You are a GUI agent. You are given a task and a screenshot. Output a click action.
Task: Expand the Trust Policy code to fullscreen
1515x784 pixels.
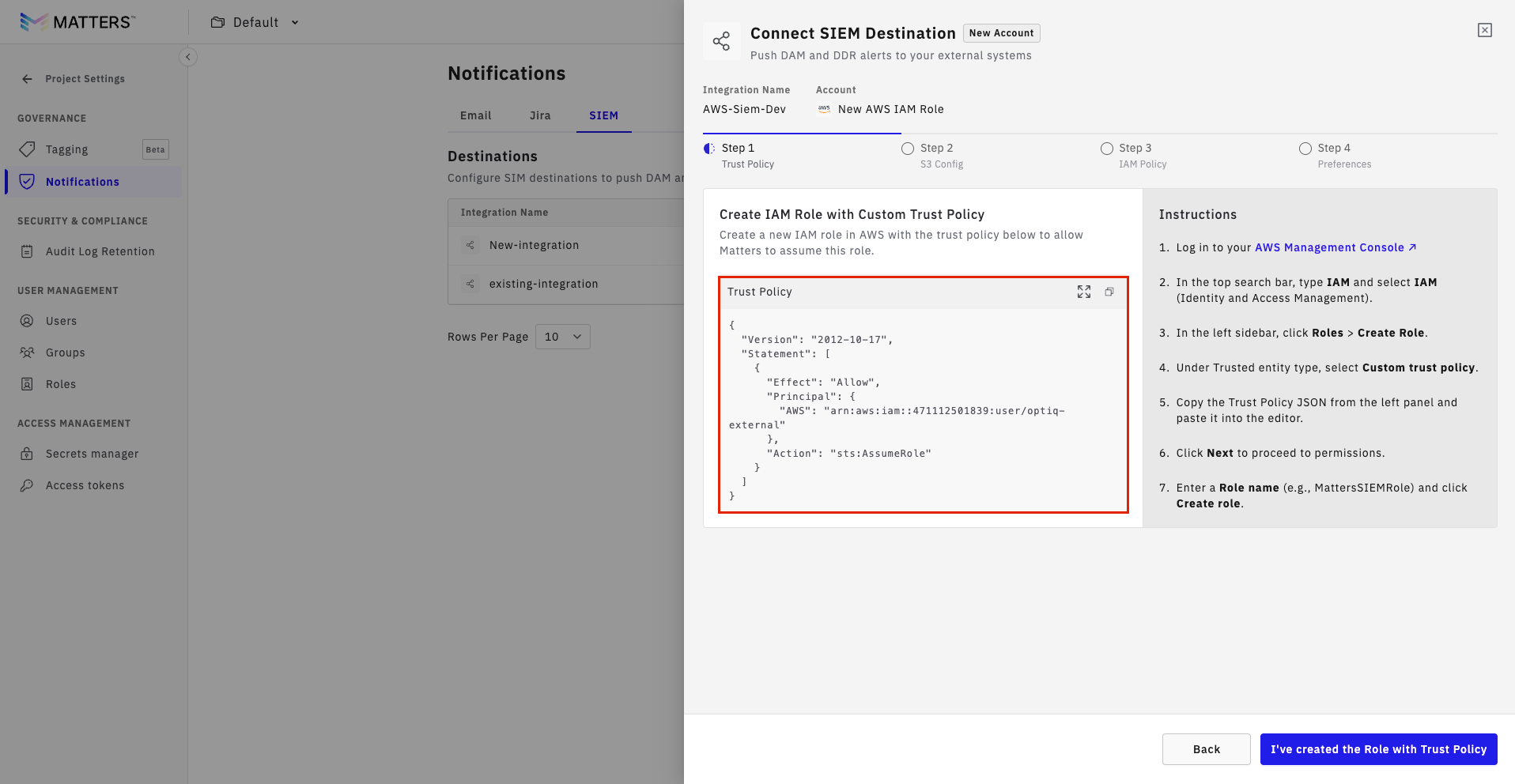pyautogui.click(x=1083, y=292)
